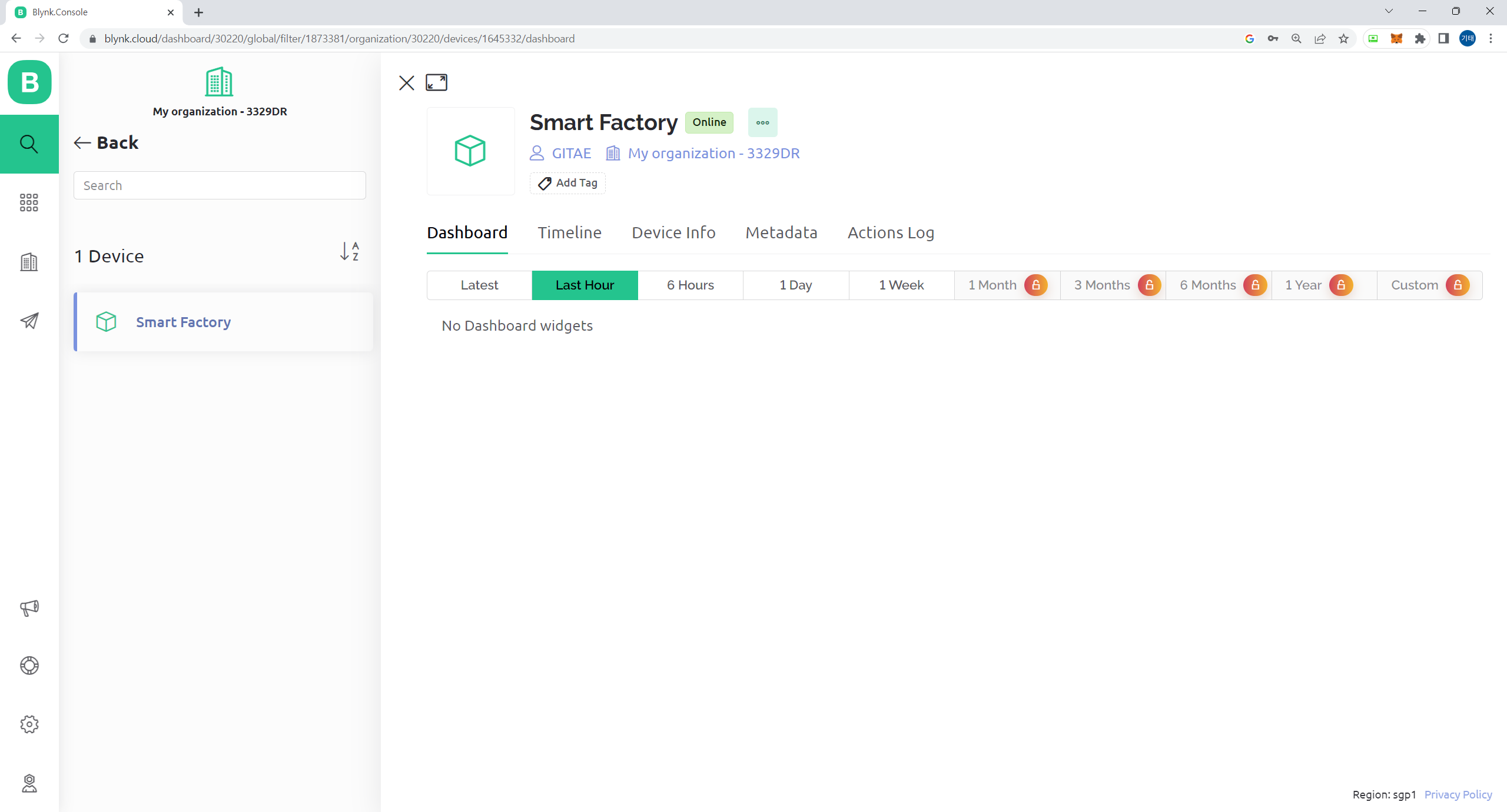Open the Privacy Policy link
Image resolution: width=1507 pixels, height=812 pixels.
click(1458, 794)
